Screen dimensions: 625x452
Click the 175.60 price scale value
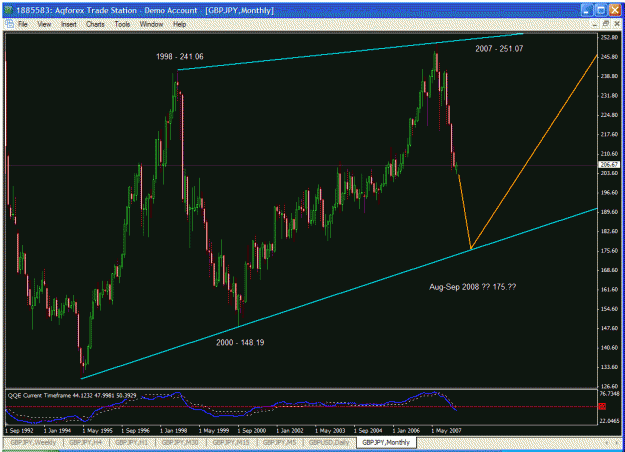(x=609, y=251)
